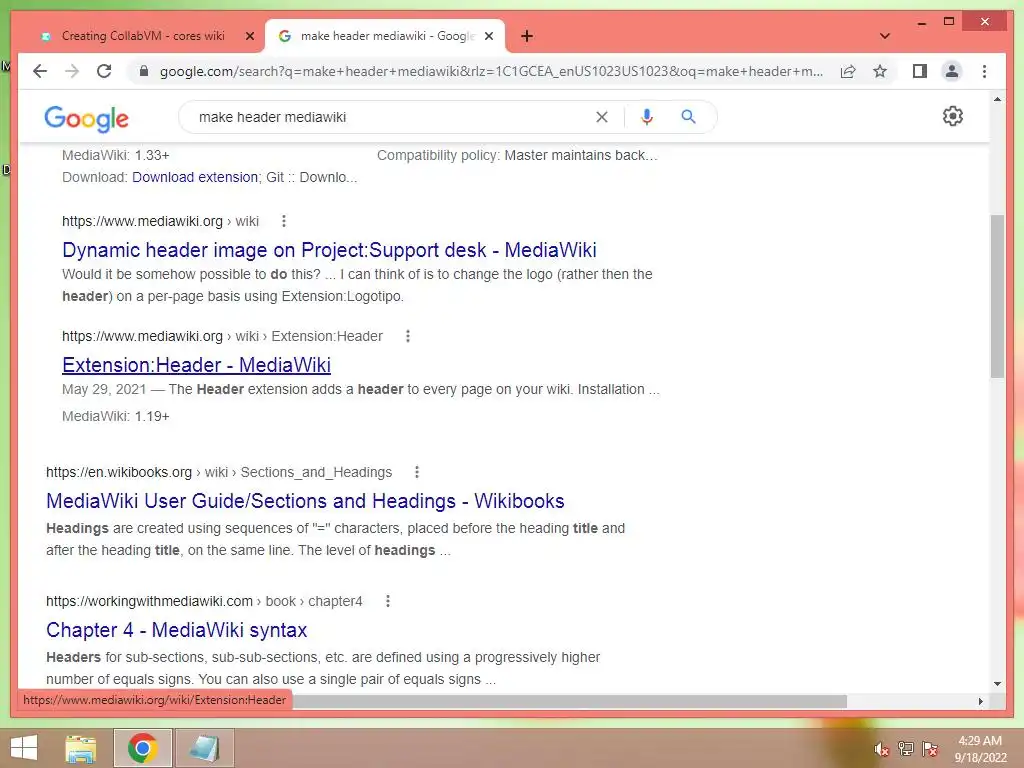Open options for the Extension:Header result
Image resolution: width=1024 pixels, height=768 pixels.
[x=408, y=336]
